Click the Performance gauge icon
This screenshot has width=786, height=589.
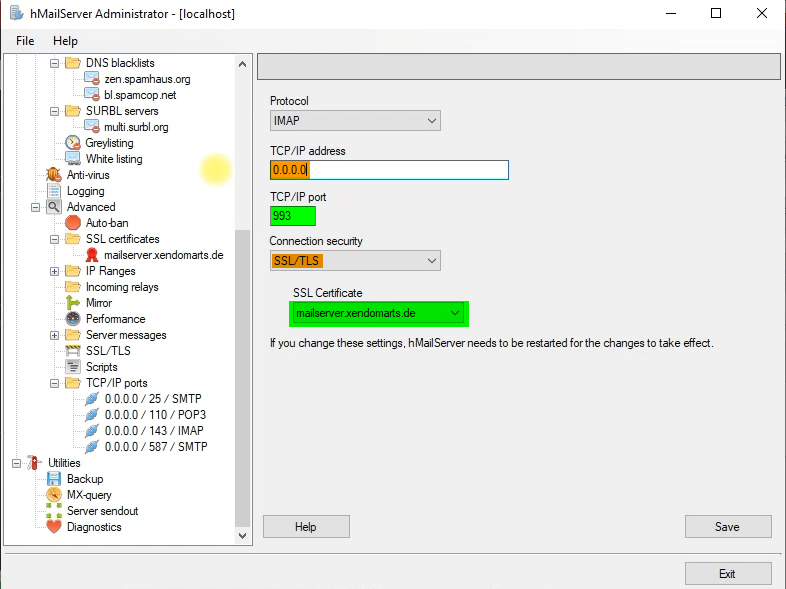[73, 319]
